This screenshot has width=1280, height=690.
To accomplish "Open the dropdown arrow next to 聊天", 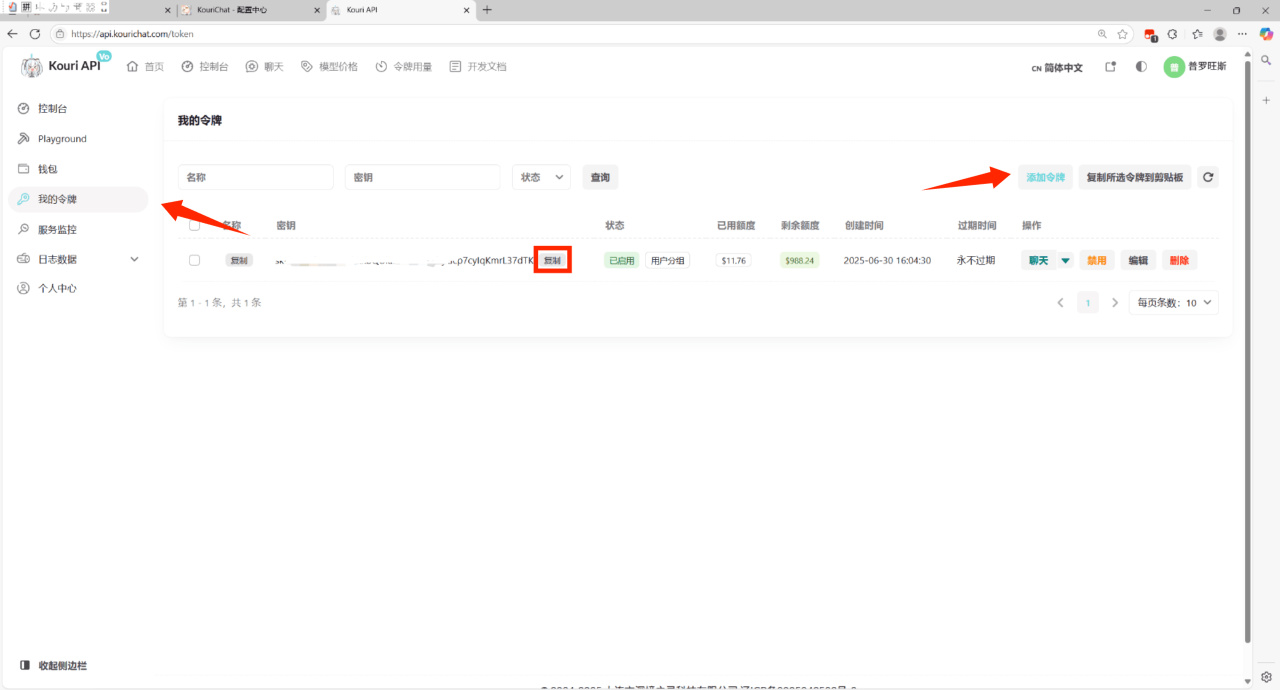I will [1065, 260].
